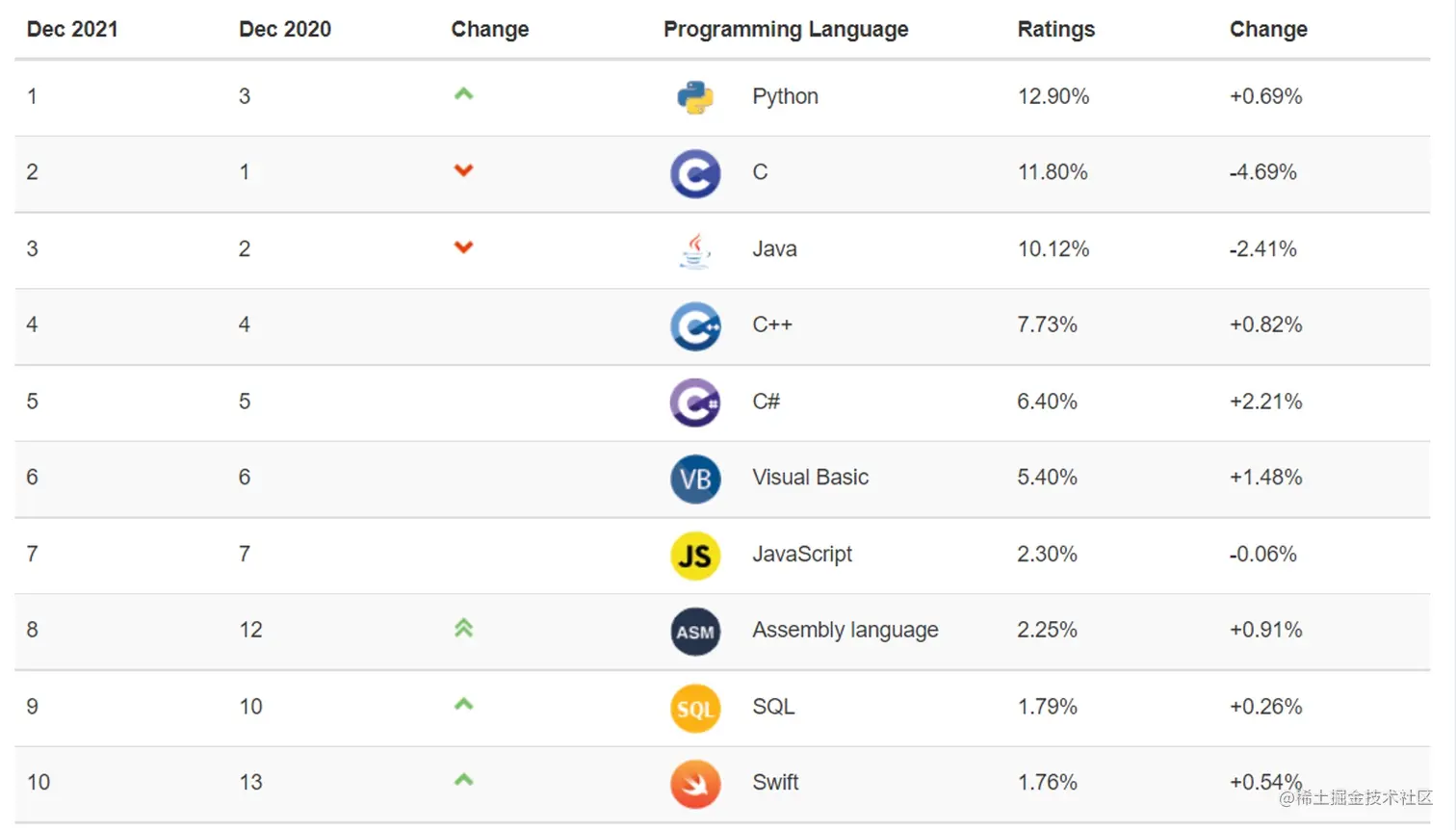Click the C++ logo icon
This screenshot has width=1456, height=830.
(x=694, y=326)
